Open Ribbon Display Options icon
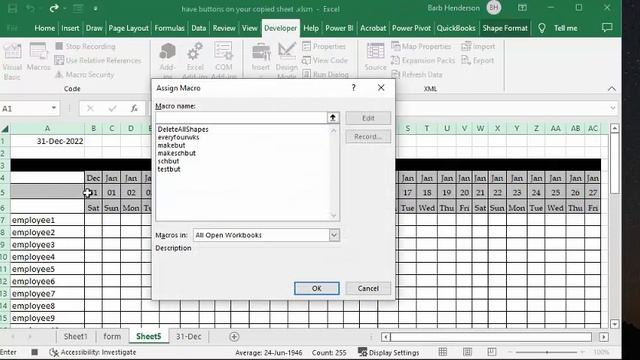640x360 pixels. (x=522, y=8)
